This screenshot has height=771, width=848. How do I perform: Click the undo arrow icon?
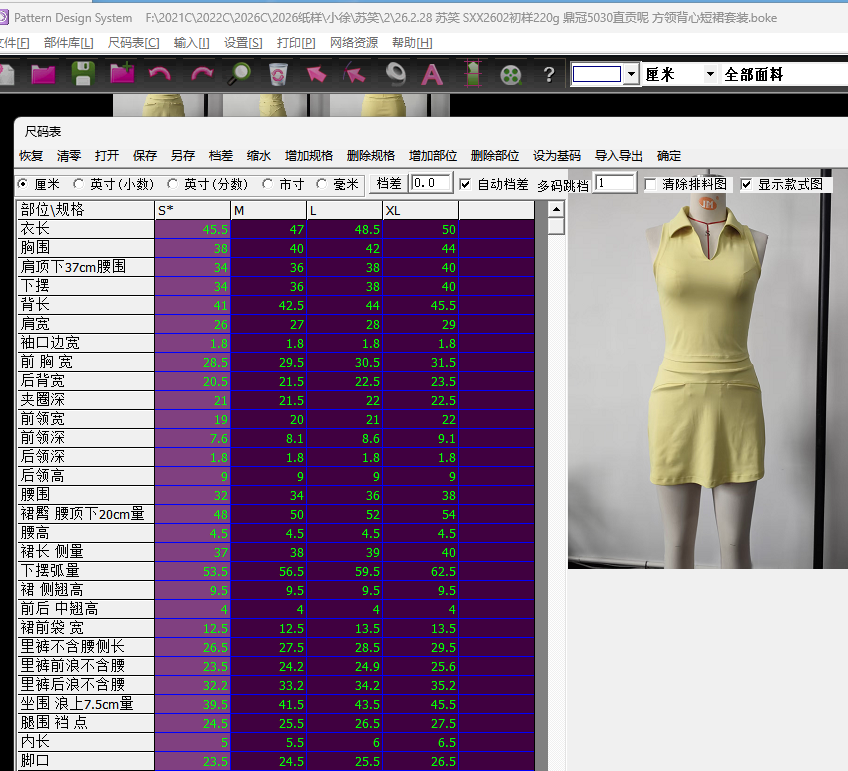(159, 74)
